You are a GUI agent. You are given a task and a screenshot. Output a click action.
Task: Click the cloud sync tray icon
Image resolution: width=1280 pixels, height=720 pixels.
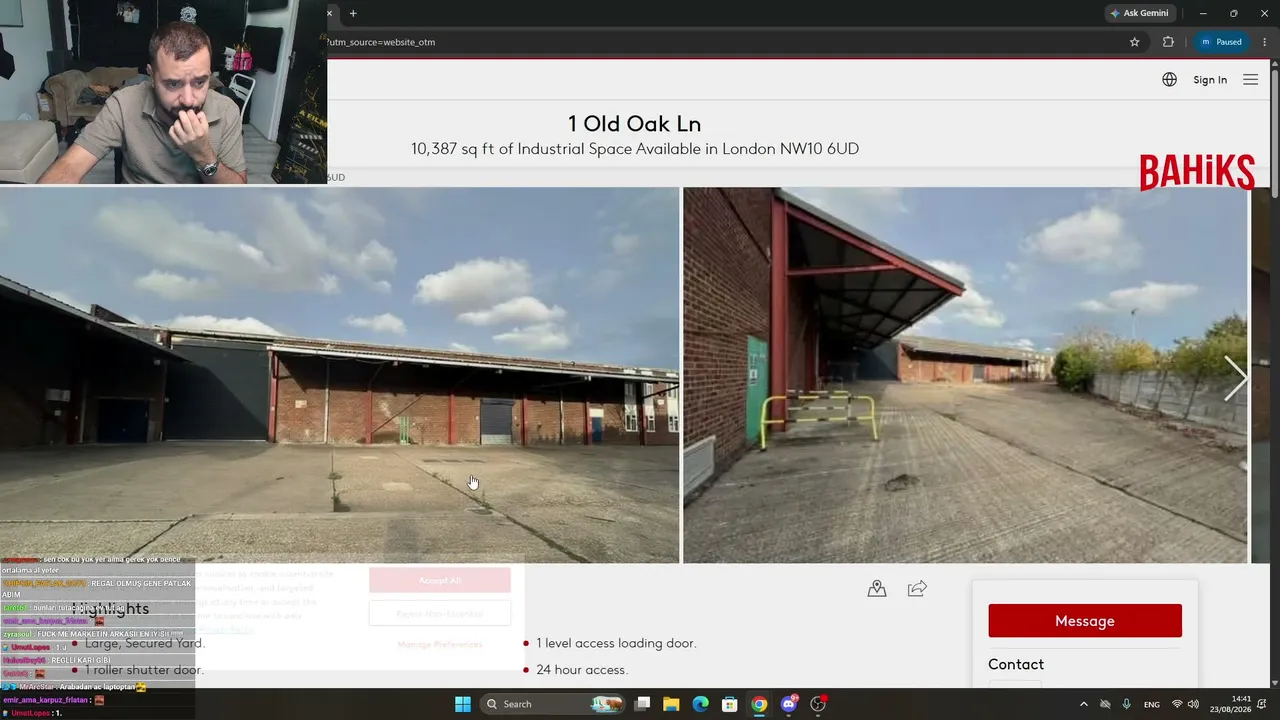tap(1105, 704)
